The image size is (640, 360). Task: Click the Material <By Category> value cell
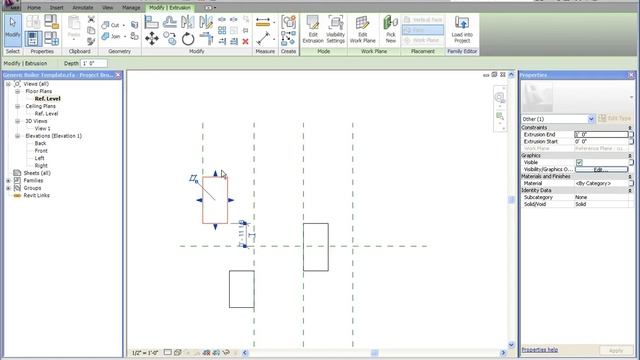601,183
